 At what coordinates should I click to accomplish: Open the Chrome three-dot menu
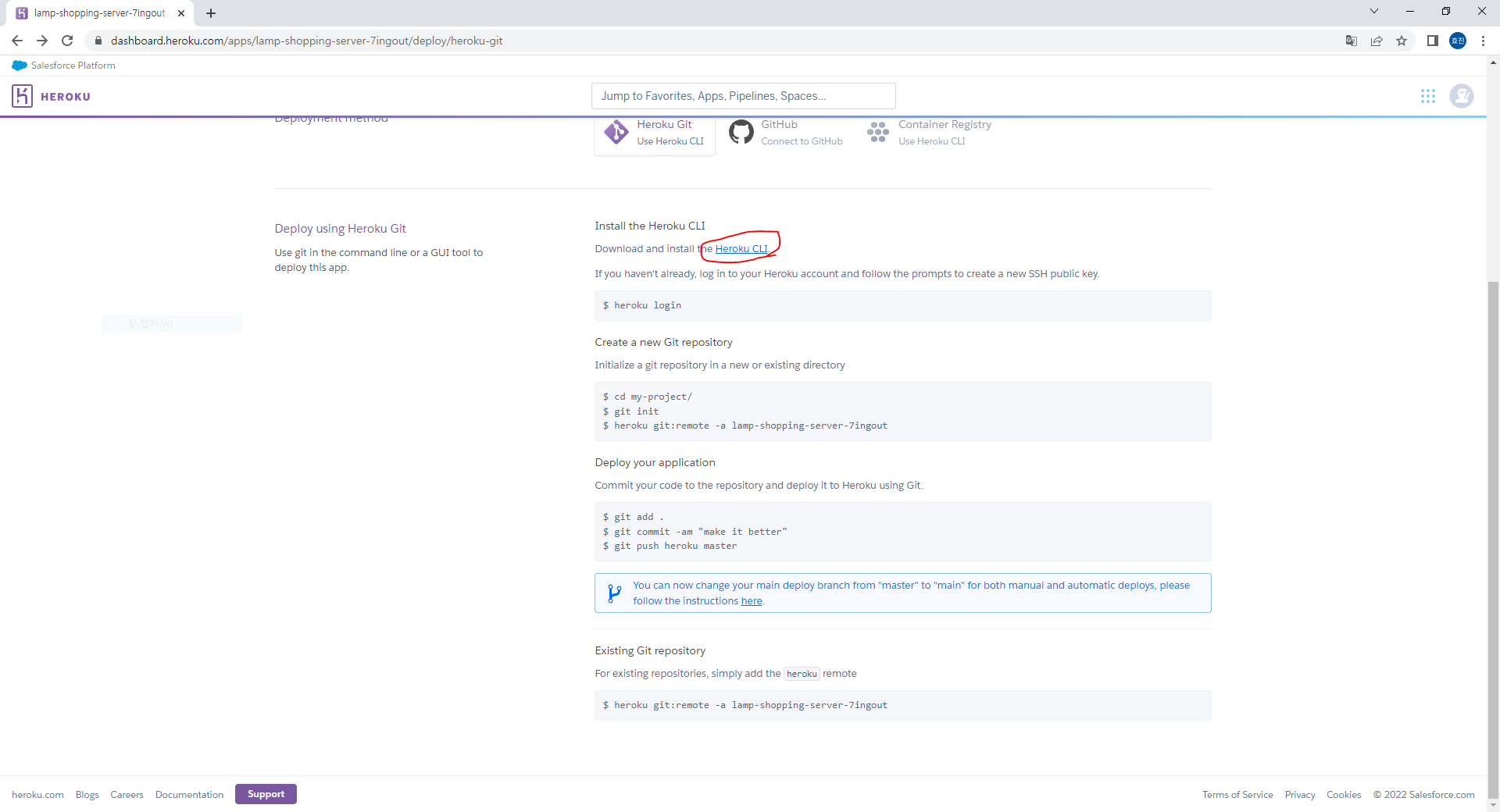1483,41
